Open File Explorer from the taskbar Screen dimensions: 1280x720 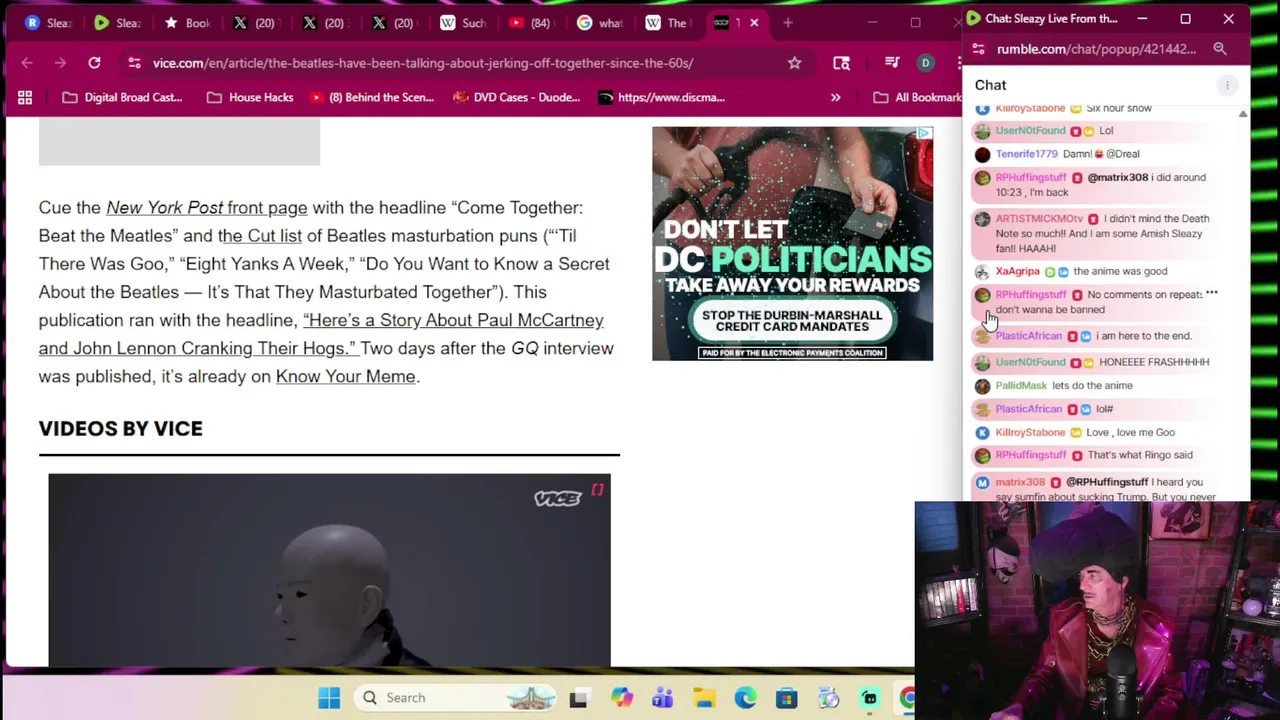point(704,698)
